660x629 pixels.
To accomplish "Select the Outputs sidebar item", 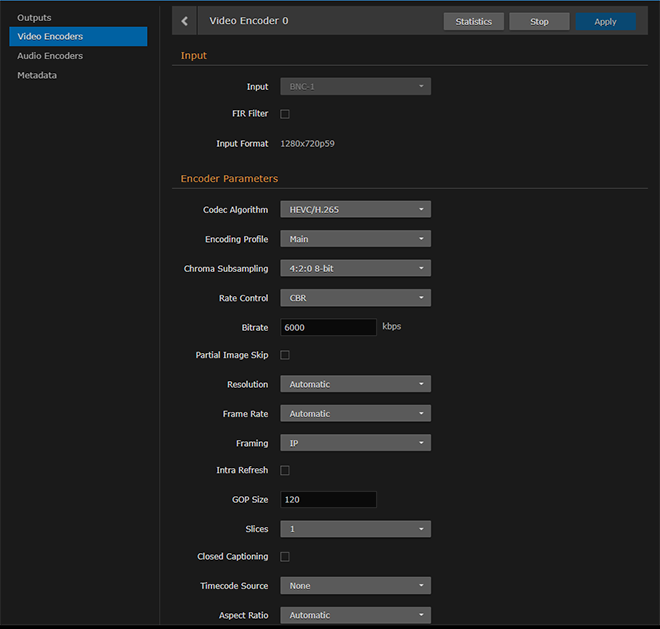I will [x=34, y=18].
